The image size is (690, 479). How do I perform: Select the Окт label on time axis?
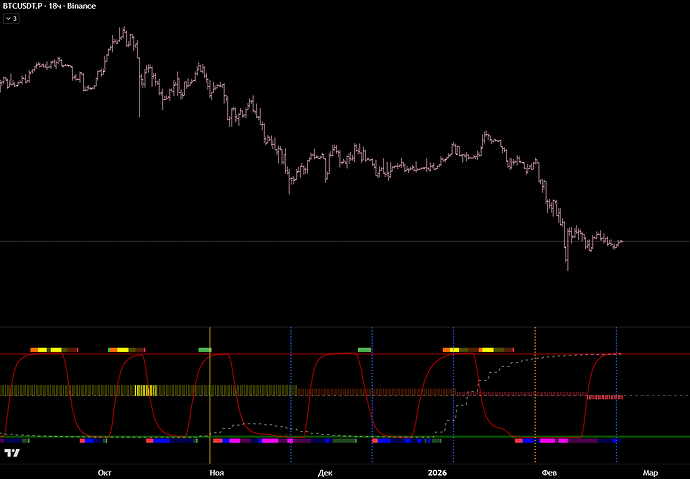(x=103, y=471)
